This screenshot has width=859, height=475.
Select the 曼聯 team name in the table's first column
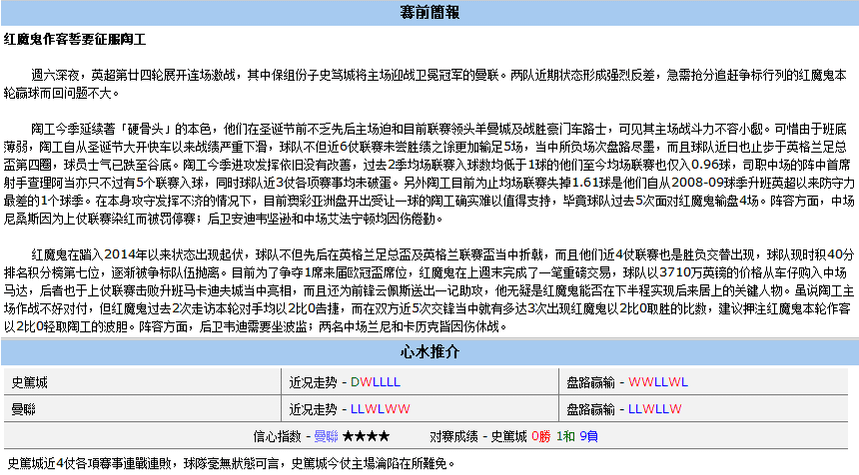pos(23,409)
